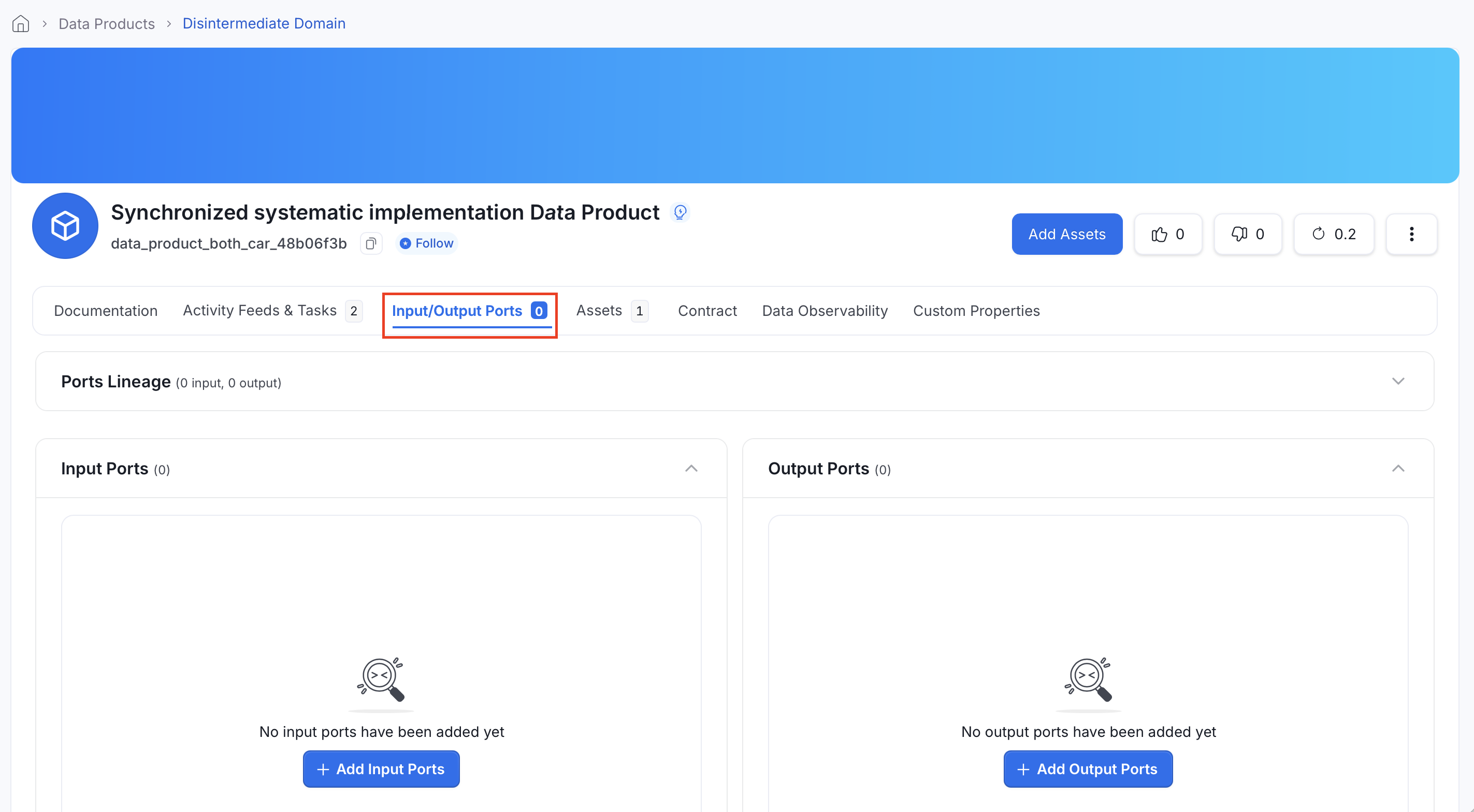The image size is (1474, 812).
Task: Click Add Input Ports button
Action: pyautogui.click(x=381, y=769)
